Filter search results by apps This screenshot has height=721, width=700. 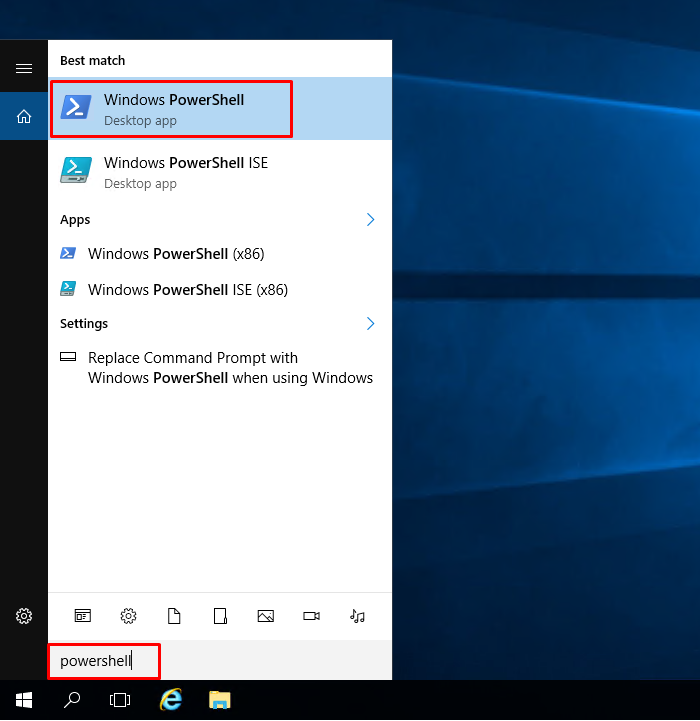(83, 616)
